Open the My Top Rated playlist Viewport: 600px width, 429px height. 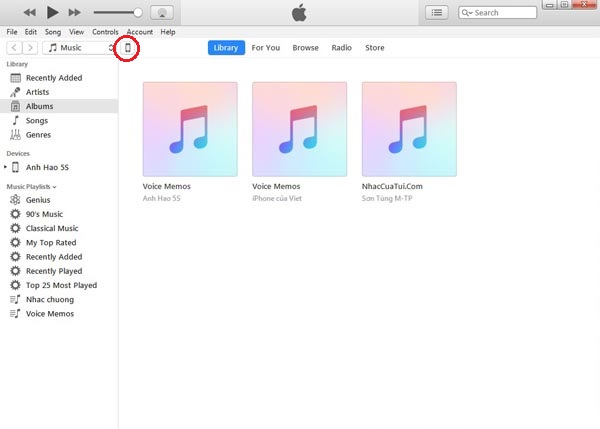click(59, 243)
